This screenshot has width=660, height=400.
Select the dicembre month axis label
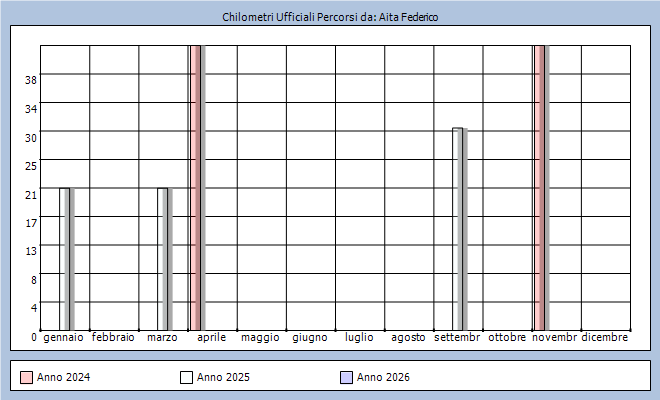coord(604,338)
